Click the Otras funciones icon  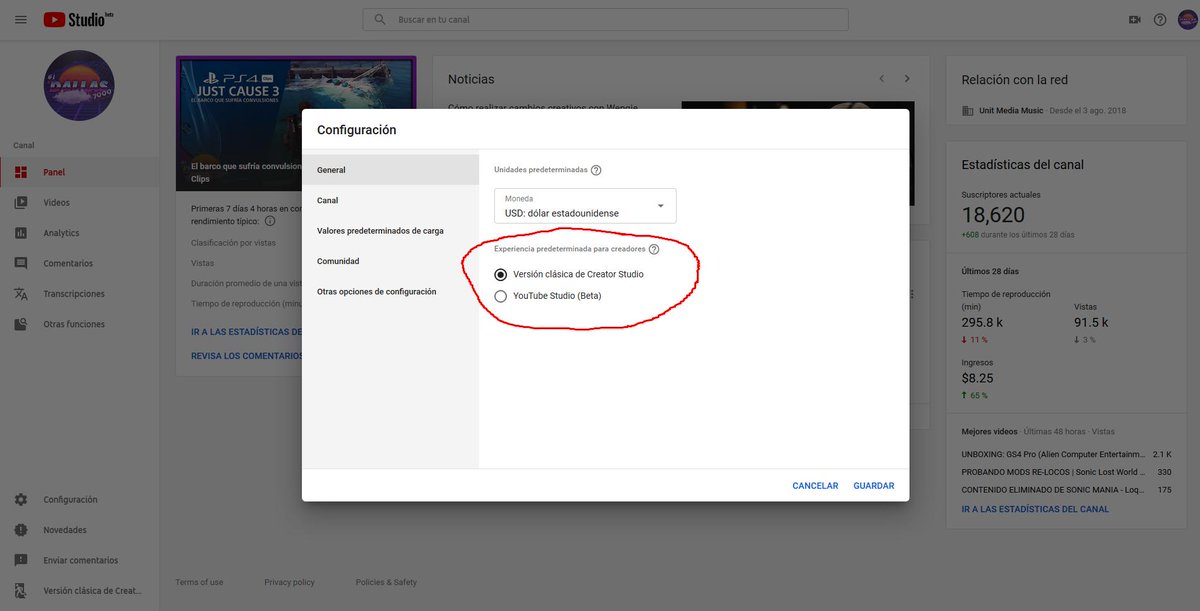(x=21, y=324)
